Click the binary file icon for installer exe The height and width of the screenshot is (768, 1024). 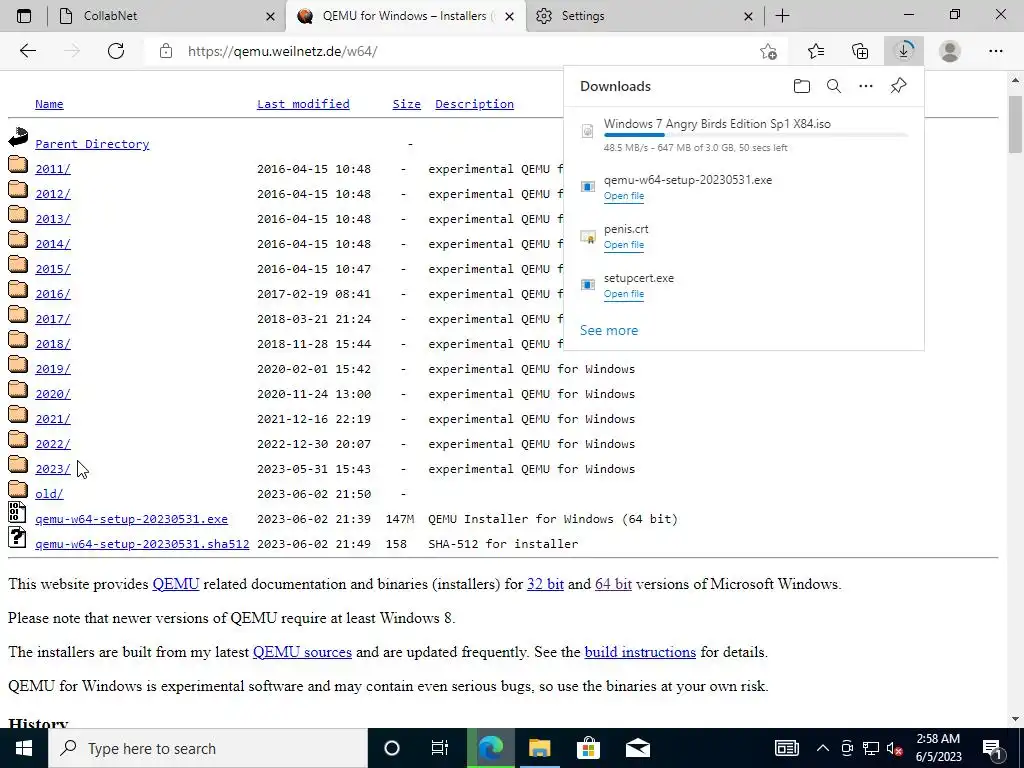point(17,512)
